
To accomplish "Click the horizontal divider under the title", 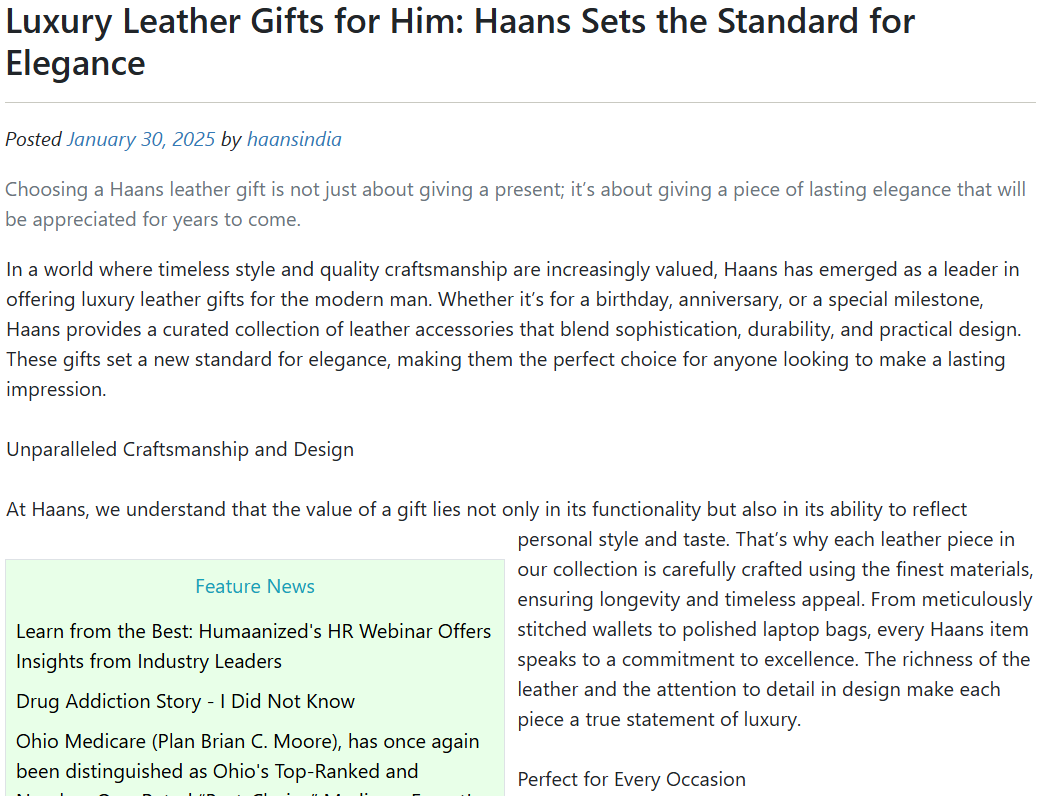I will 520,103.
